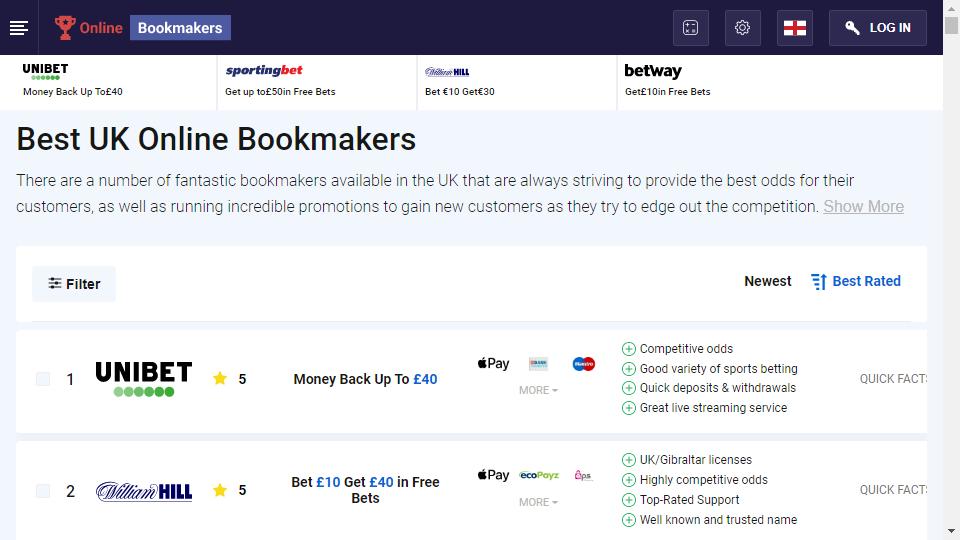The width and height of the screenshot is (960, 540).
Task: Open the Filter button
Action: (74, 284)
